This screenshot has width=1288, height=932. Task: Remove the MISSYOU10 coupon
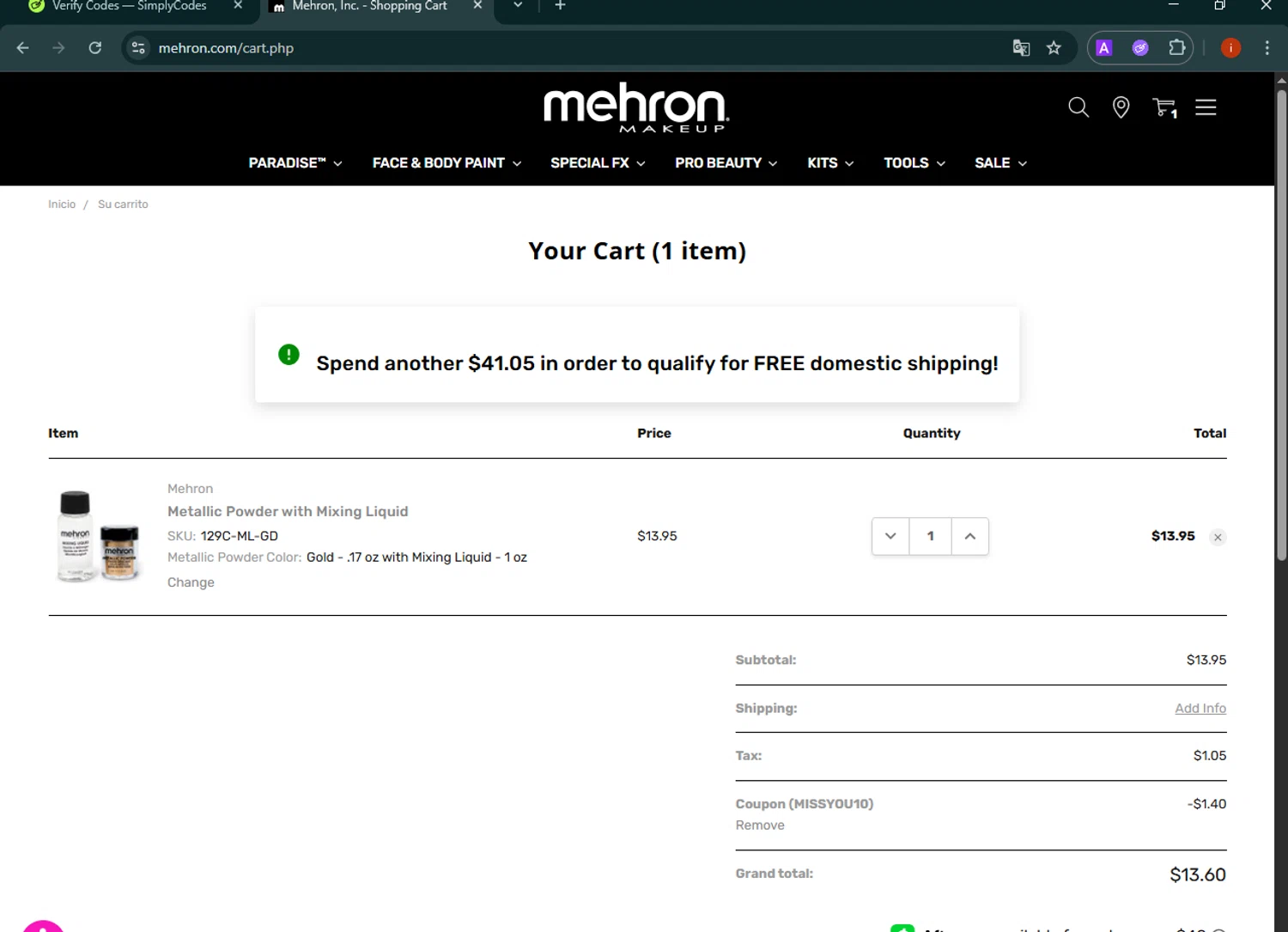click(x=760, y=825)
